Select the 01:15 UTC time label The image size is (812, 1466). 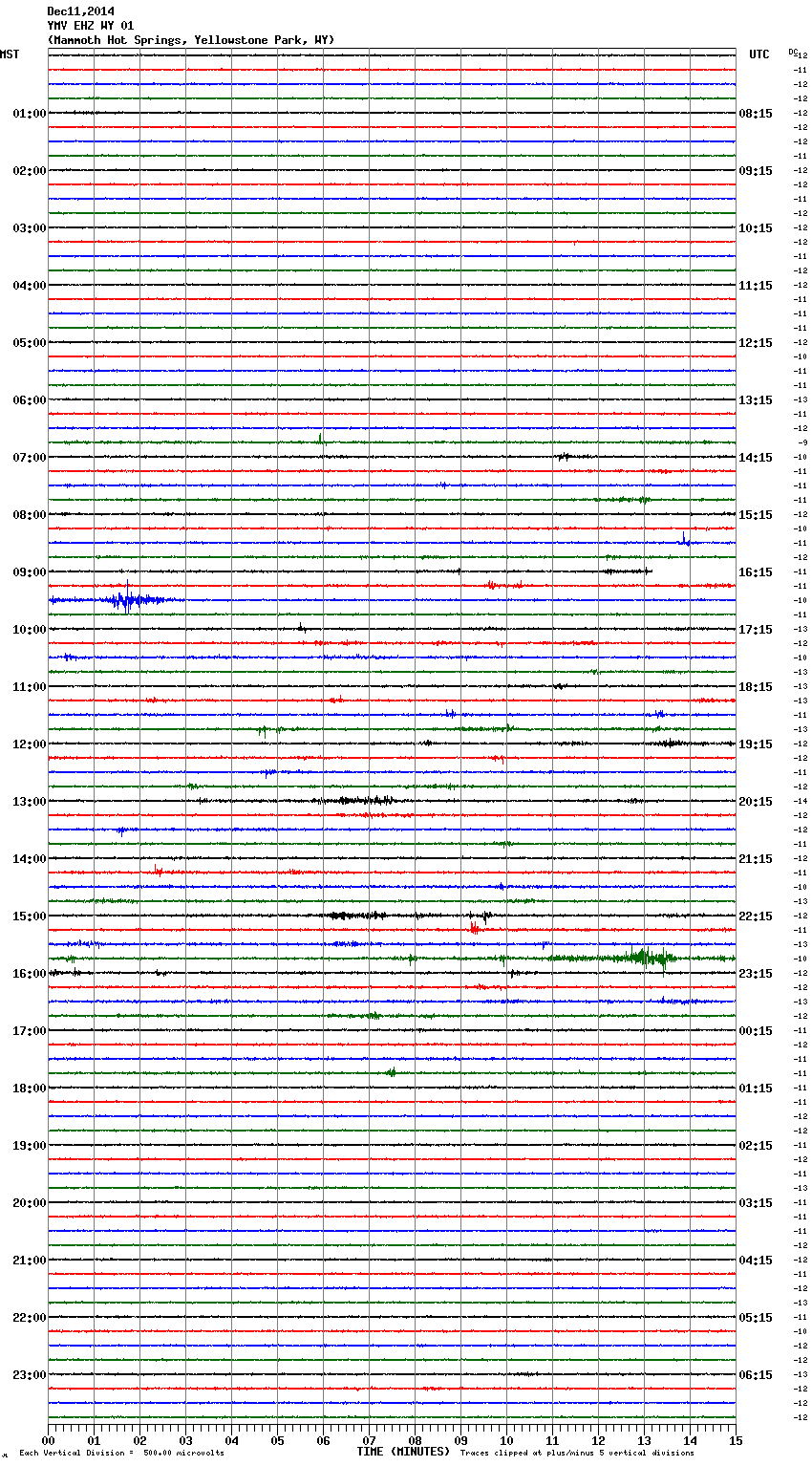pos(756,1089)
